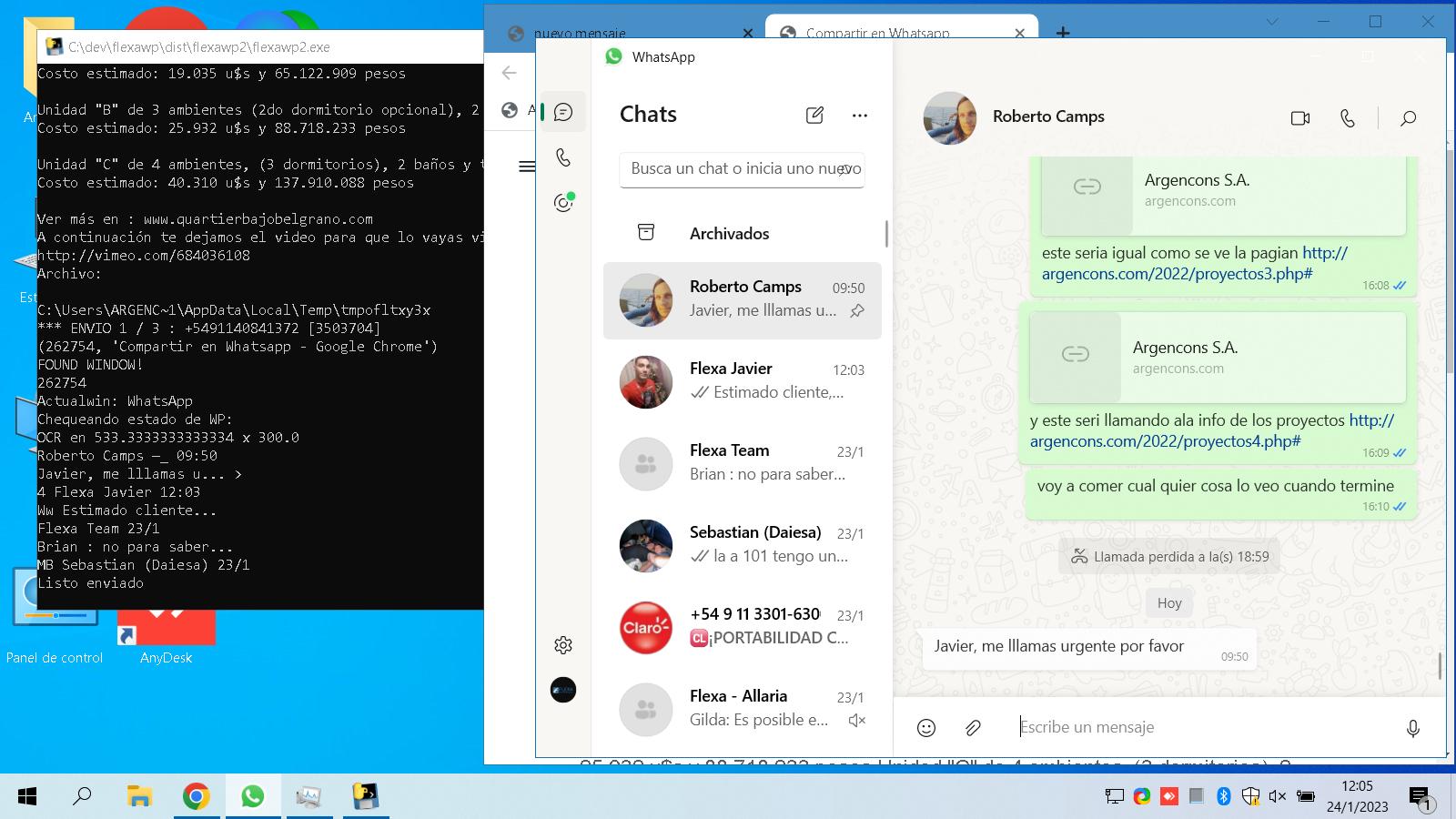The width and height of the screenshot is (1456, 819).
Task: Click Roberto Camps name in chat header
Action: (x=1048, y=116)
